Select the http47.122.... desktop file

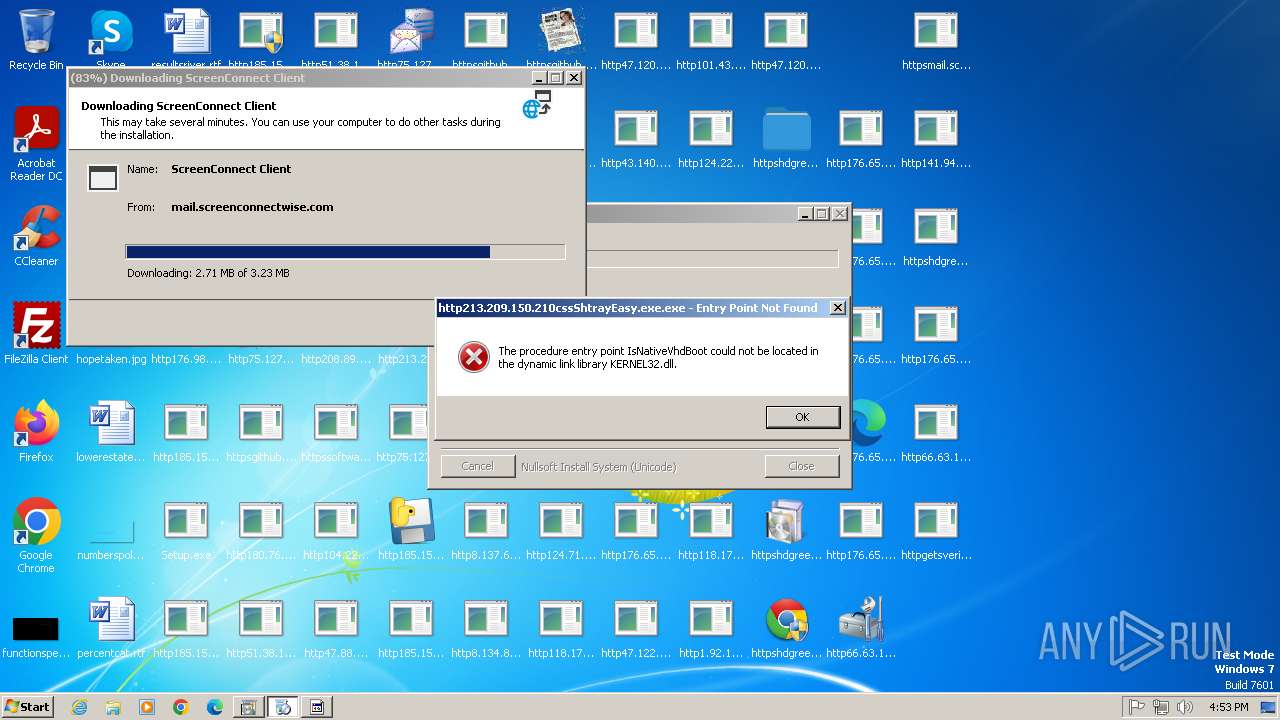(x=636, y=628)
